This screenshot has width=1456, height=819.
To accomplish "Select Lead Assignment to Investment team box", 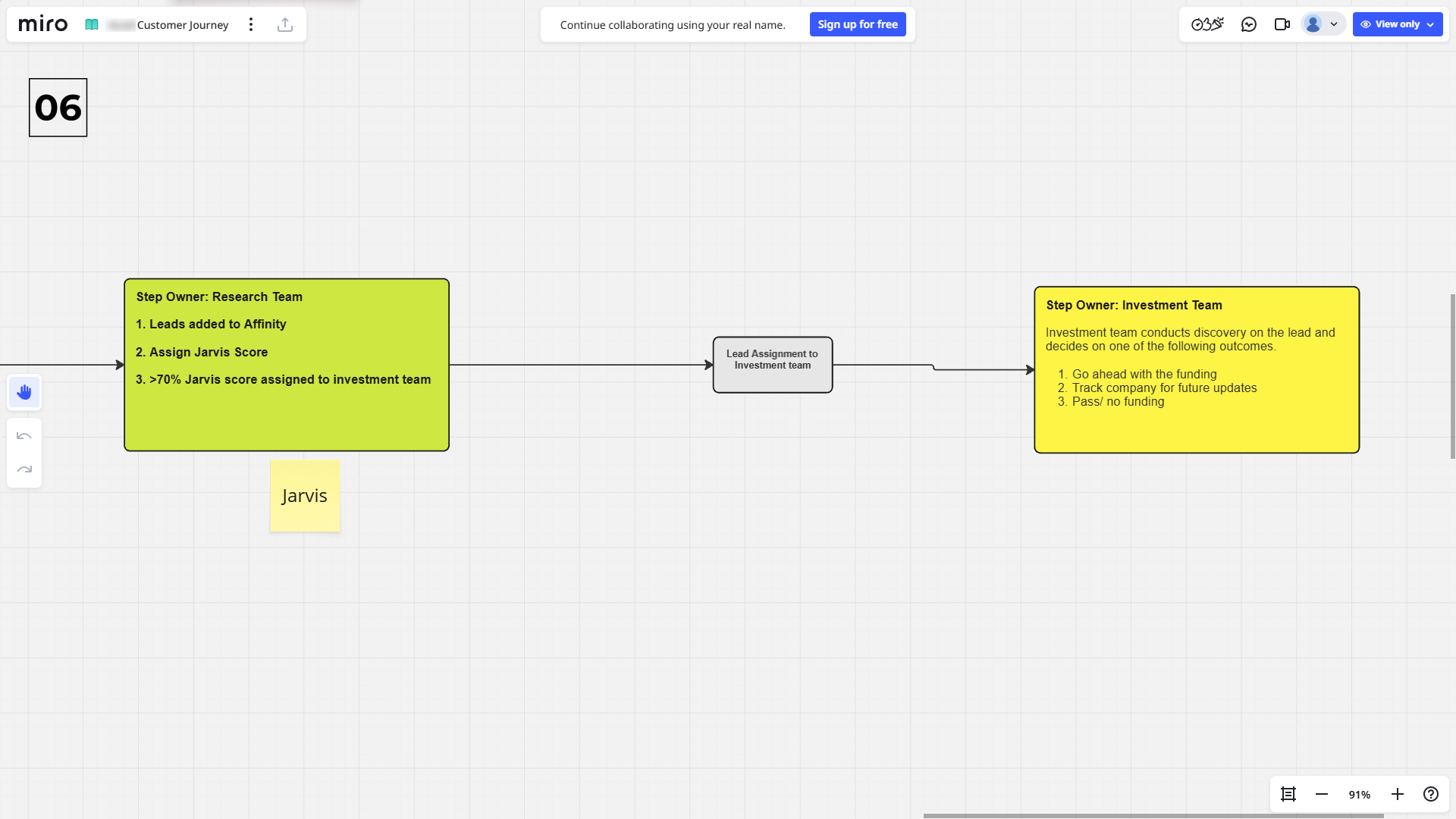I will pyautogui.click(x=773, y=365).
